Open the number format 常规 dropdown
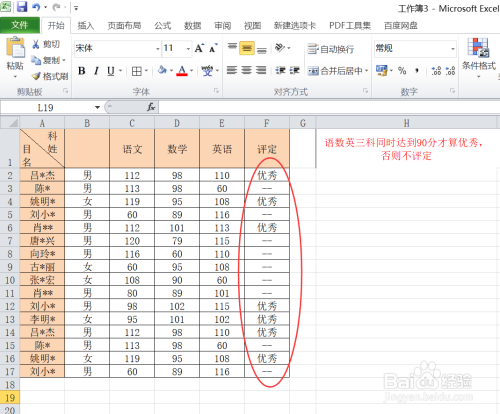The width and height of the screenshot is (500, 414). click(x=453, y=49)
